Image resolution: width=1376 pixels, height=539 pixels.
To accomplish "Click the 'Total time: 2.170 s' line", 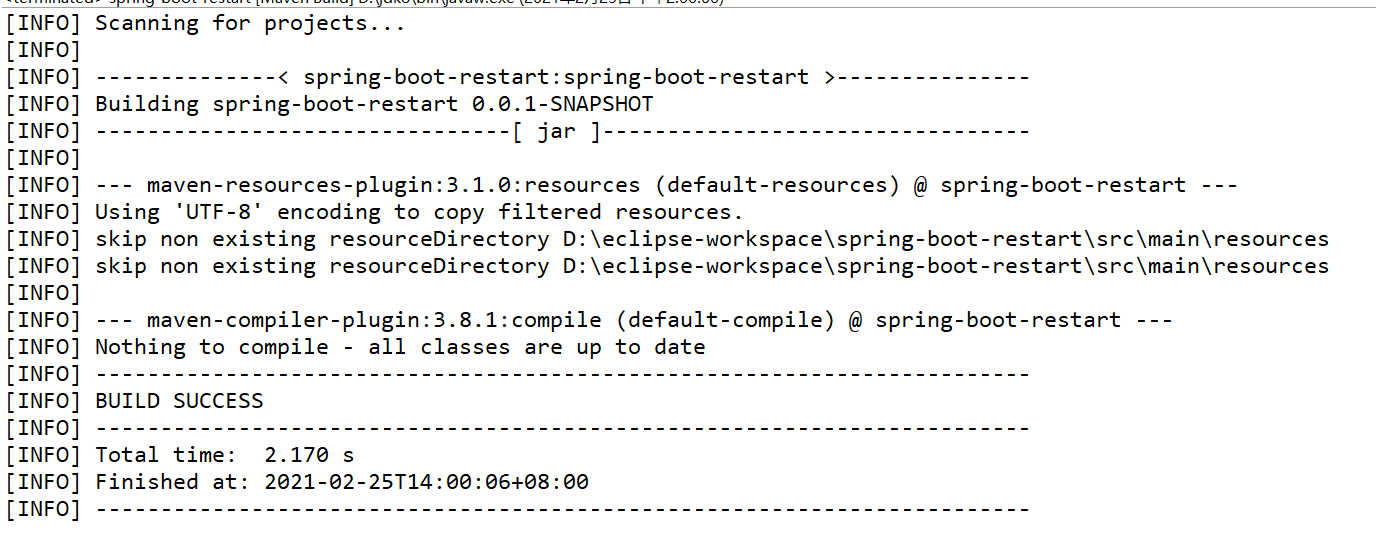I will pyautogui.click(x=224, y=455).
